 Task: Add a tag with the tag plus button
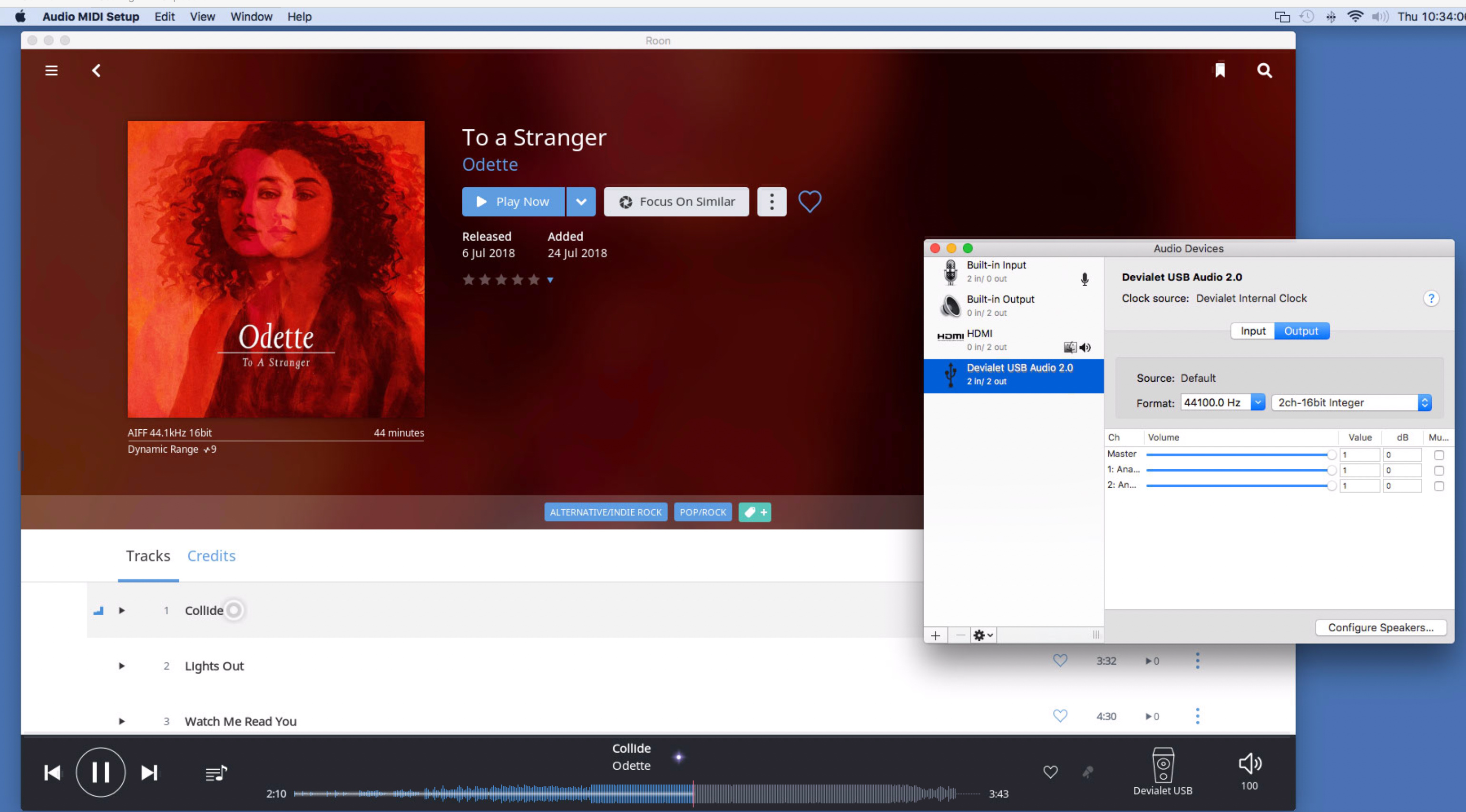(754, 512)
